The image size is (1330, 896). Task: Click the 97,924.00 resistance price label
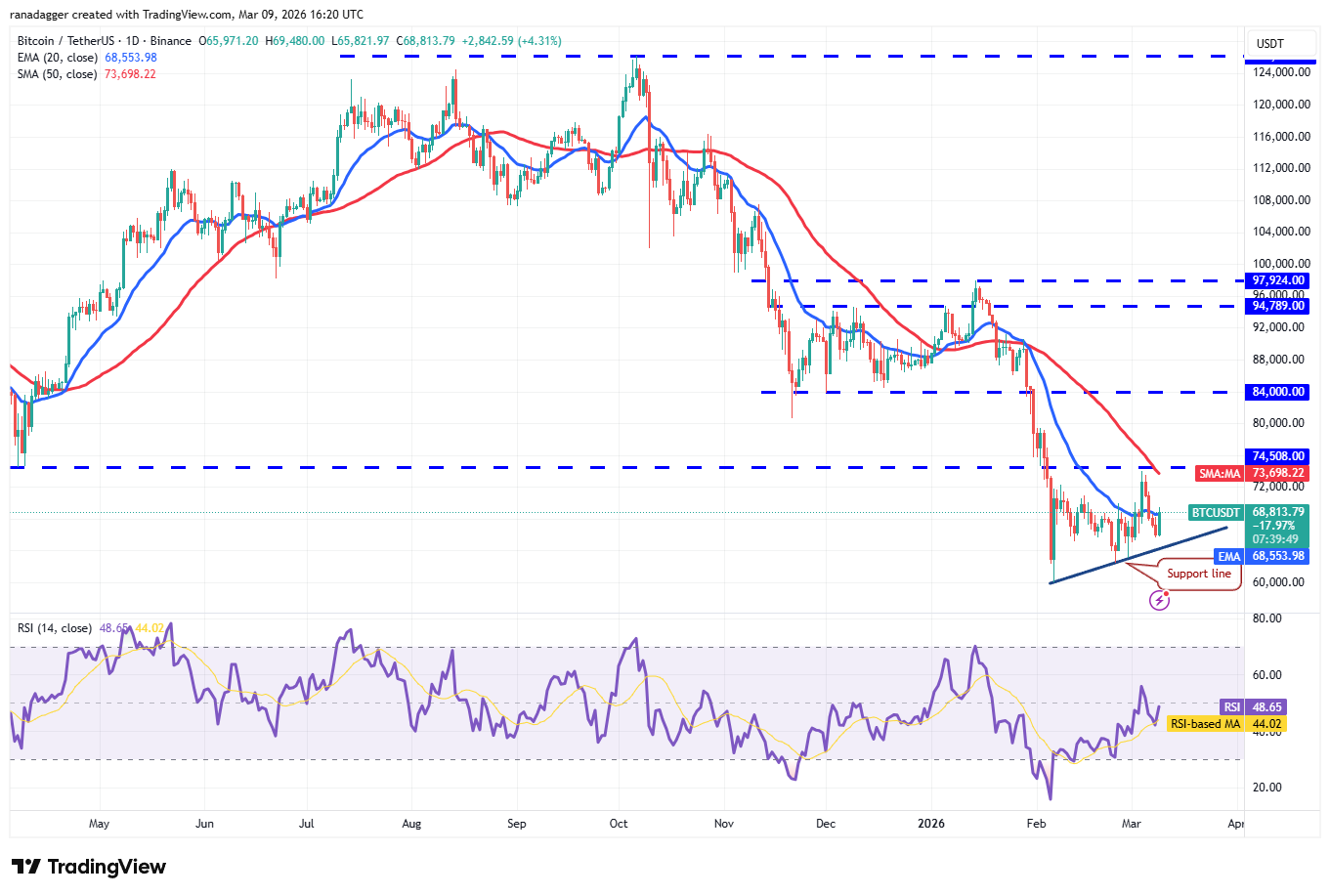(x=1277, y=280)
